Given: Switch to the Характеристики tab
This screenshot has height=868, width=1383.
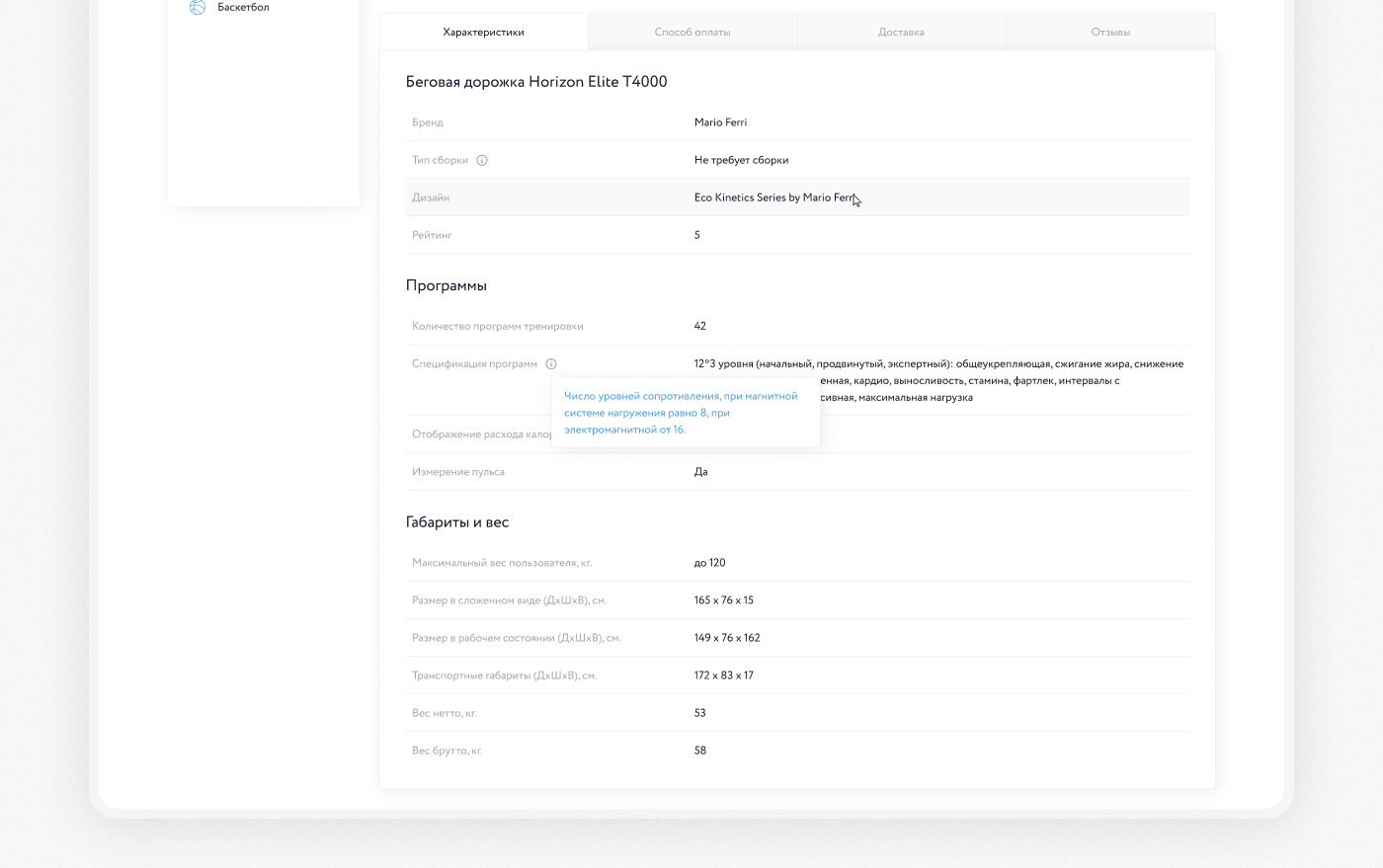Looking at the screenshot, I should pyautogui.click(x=483, y=33).
